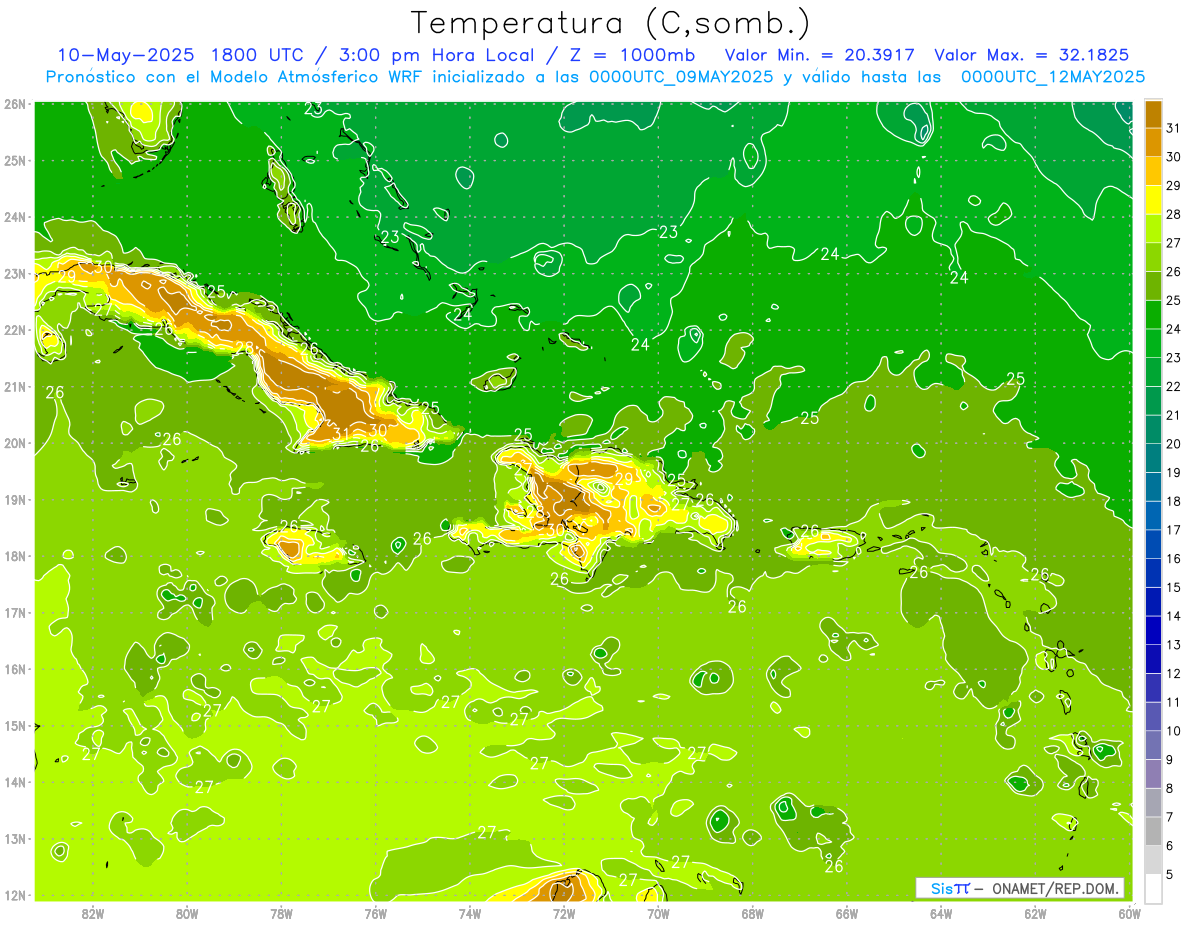This screenshot has height=927, width=1200.
Task: Select "Valor Max. = 32.1825" text
Action: pyautogui.click(x=1032, y=55)
